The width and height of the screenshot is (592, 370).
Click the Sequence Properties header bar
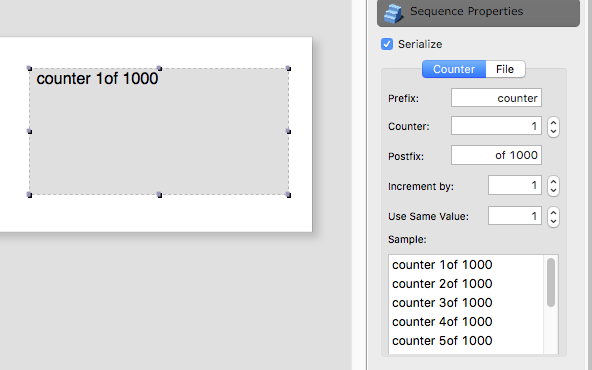(x=478, y=13)
